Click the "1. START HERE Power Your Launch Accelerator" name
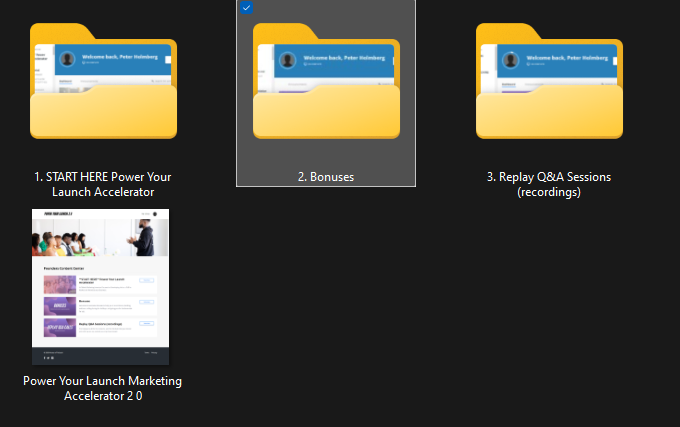This screenshot has width=680, height=427. click(102, 184)
